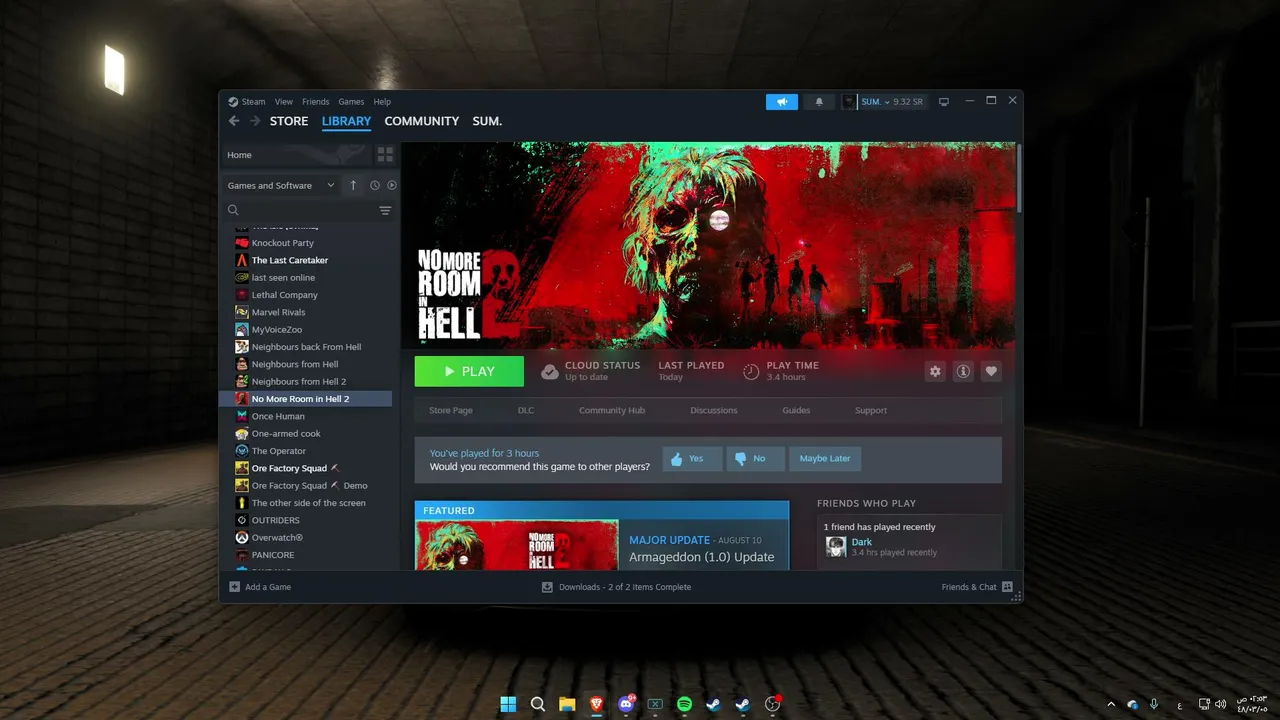
Task: Open the Friends & Chat icon
Action: [1007, 587]
